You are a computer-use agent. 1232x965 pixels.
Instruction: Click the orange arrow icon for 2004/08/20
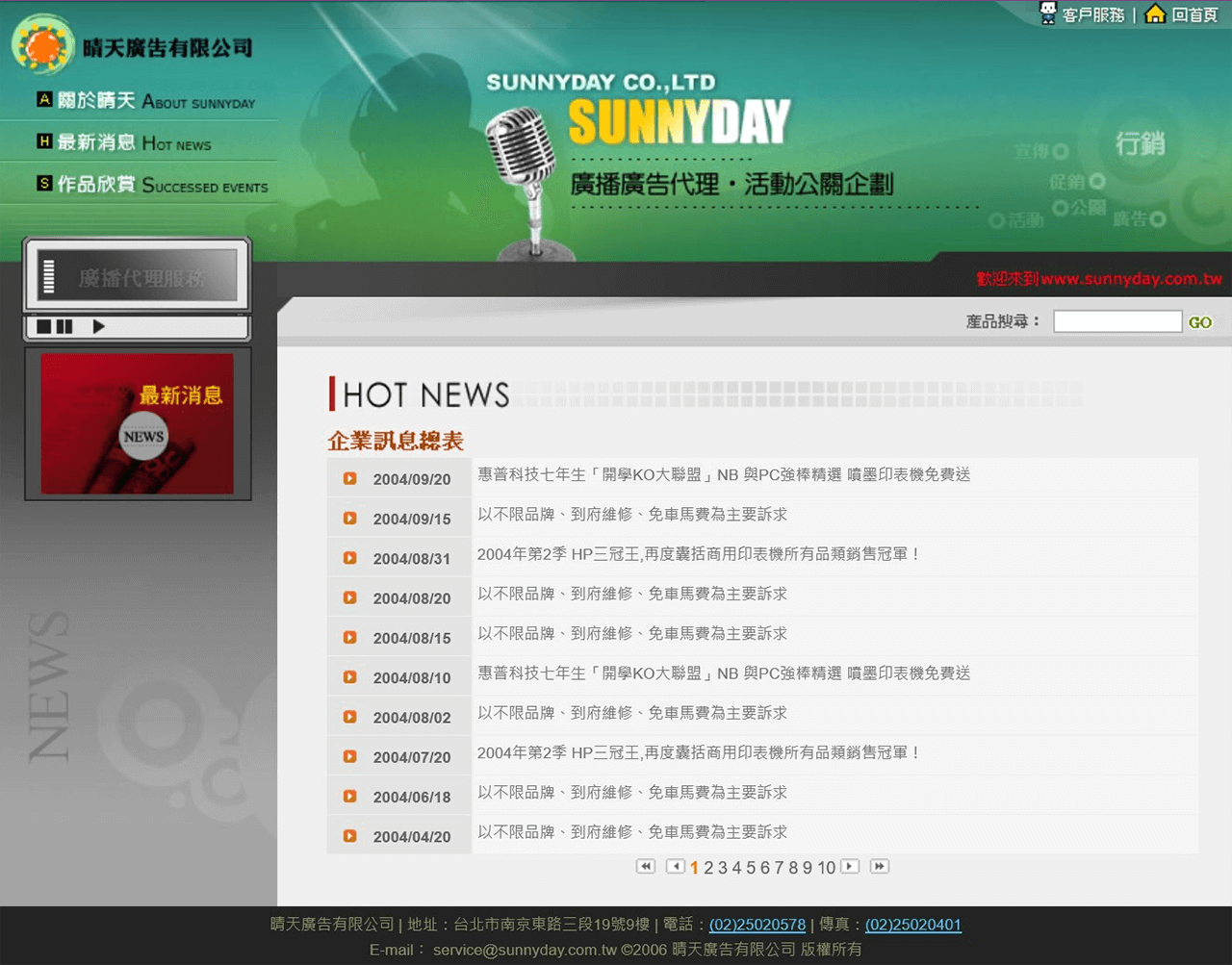[x=350, y=597]
